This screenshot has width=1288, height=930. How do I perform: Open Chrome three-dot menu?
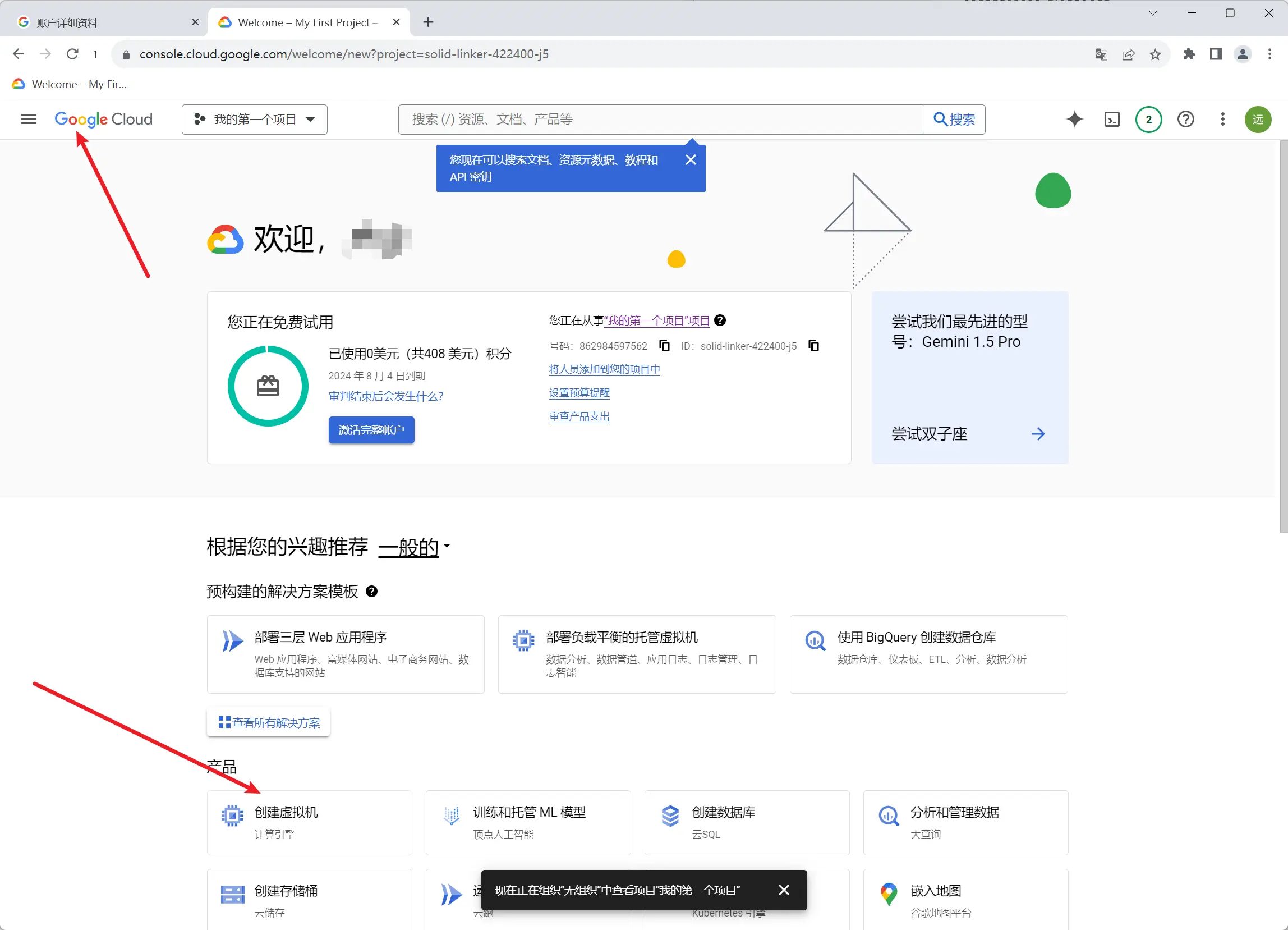point(1270,54)
